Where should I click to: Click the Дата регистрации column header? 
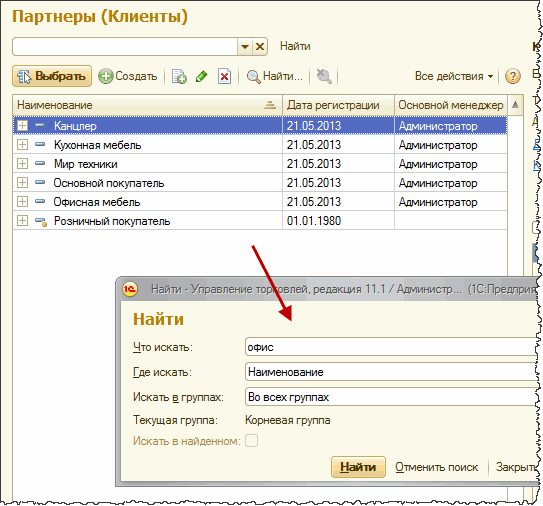(x=338, y=105)
